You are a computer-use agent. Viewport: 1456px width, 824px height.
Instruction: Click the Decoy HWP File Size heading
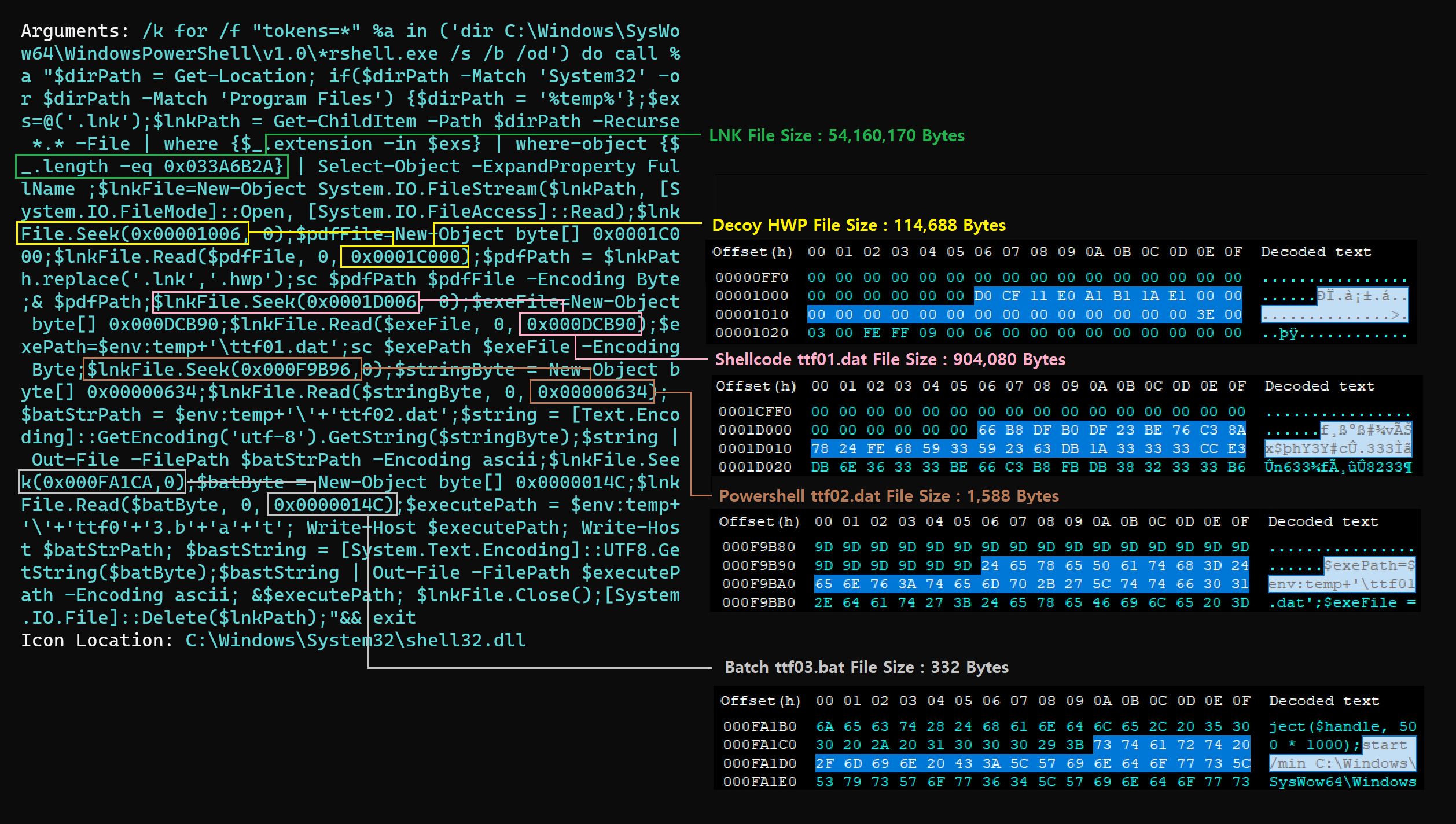[x=859, y=225]
